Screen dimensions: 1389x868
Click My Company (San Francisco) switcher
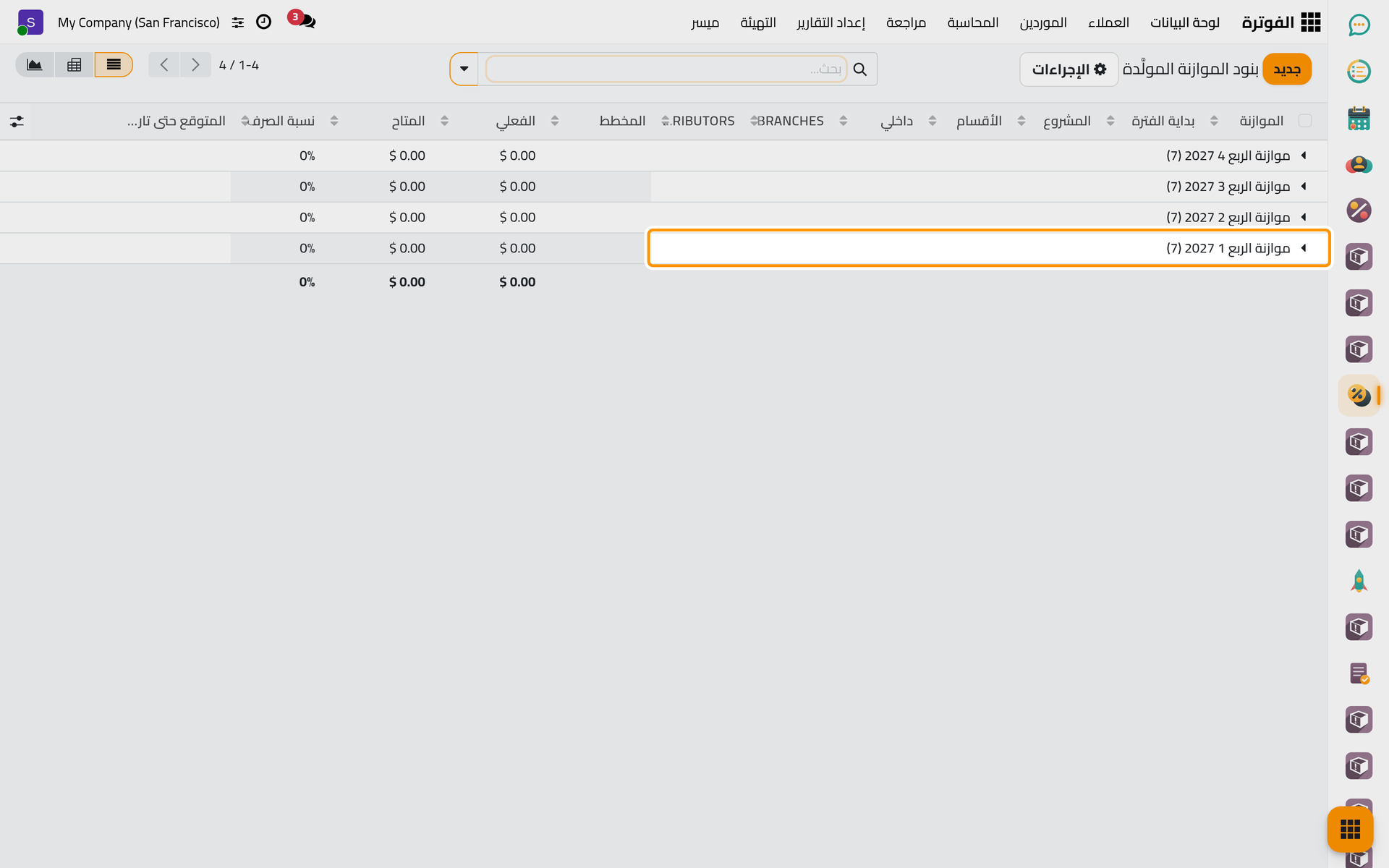139,22
